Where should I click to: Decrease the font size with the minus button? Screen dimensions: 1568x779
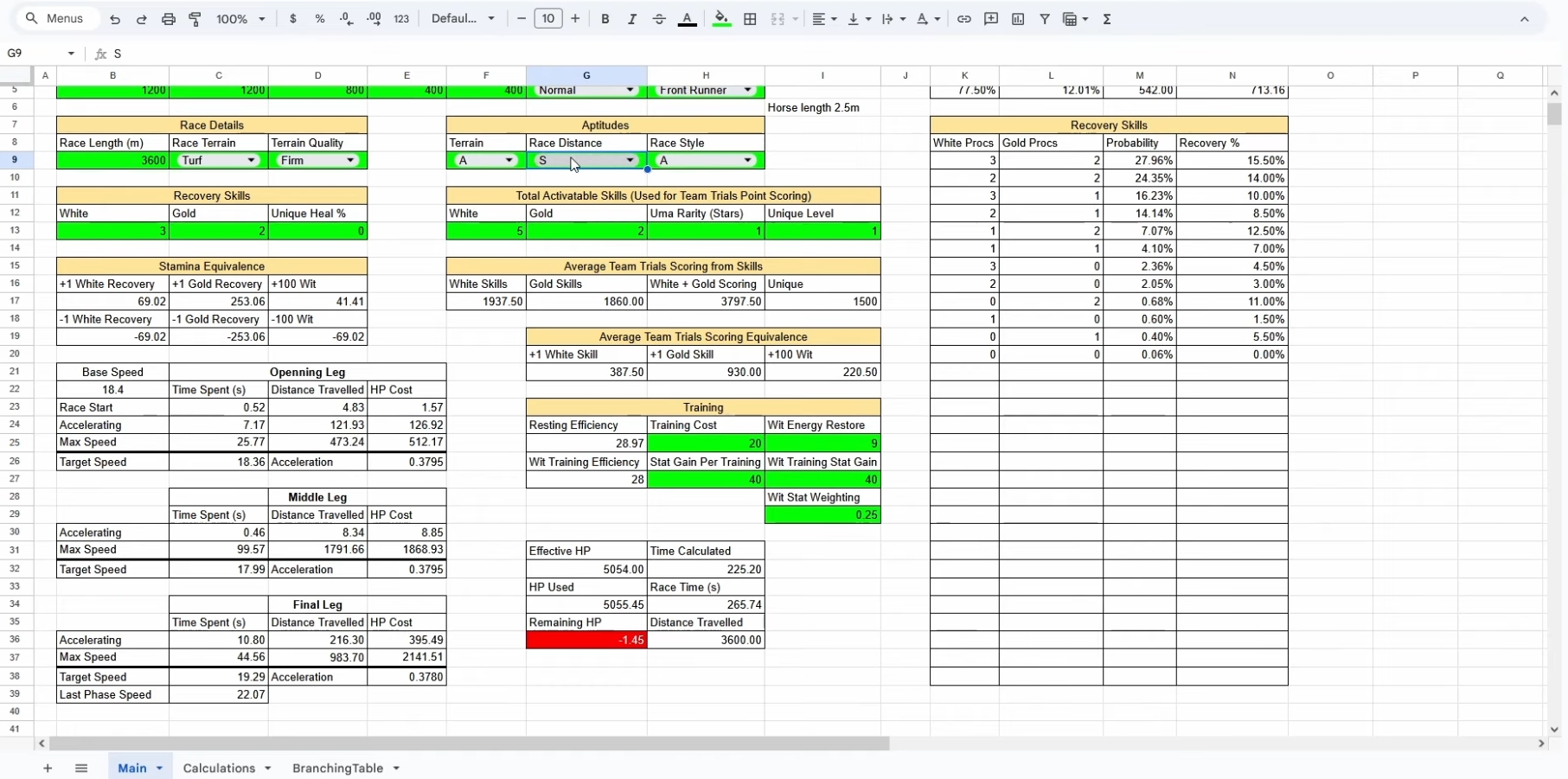pyautogui.click(x=522, y=19)
